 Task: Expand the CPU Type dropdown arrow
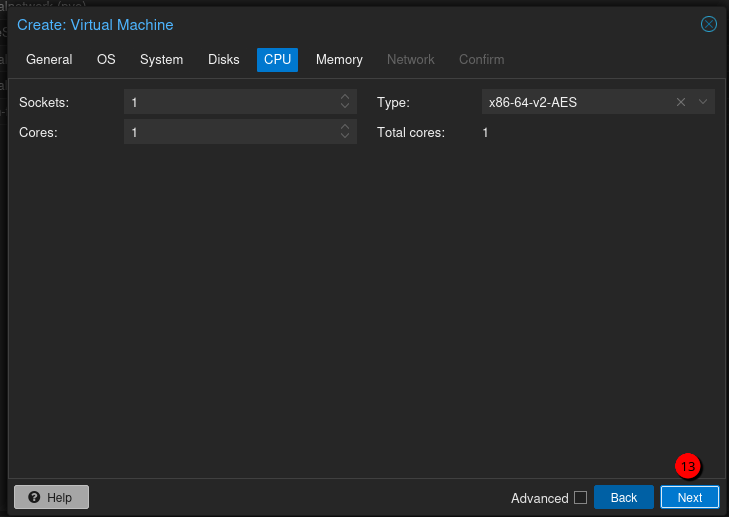pyautogui.click(x=703, y=102)
